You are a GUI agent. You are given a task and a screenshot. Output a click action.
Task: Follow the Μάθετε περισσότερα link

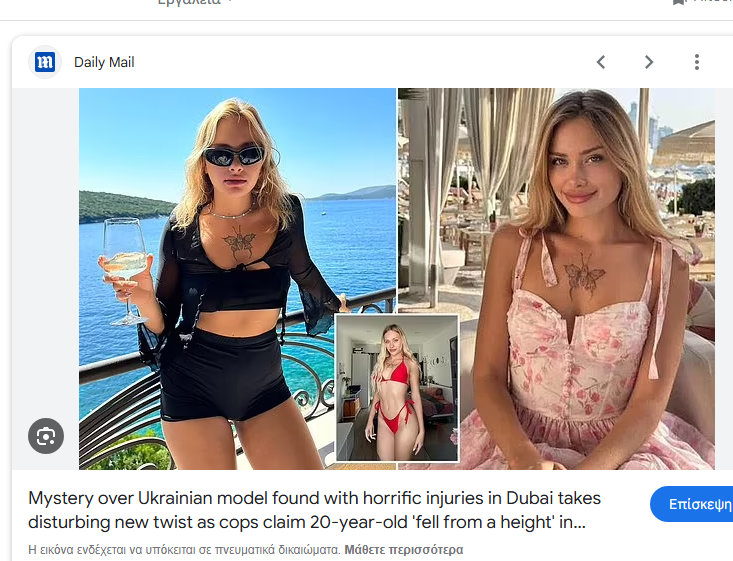tap(403, 549)
